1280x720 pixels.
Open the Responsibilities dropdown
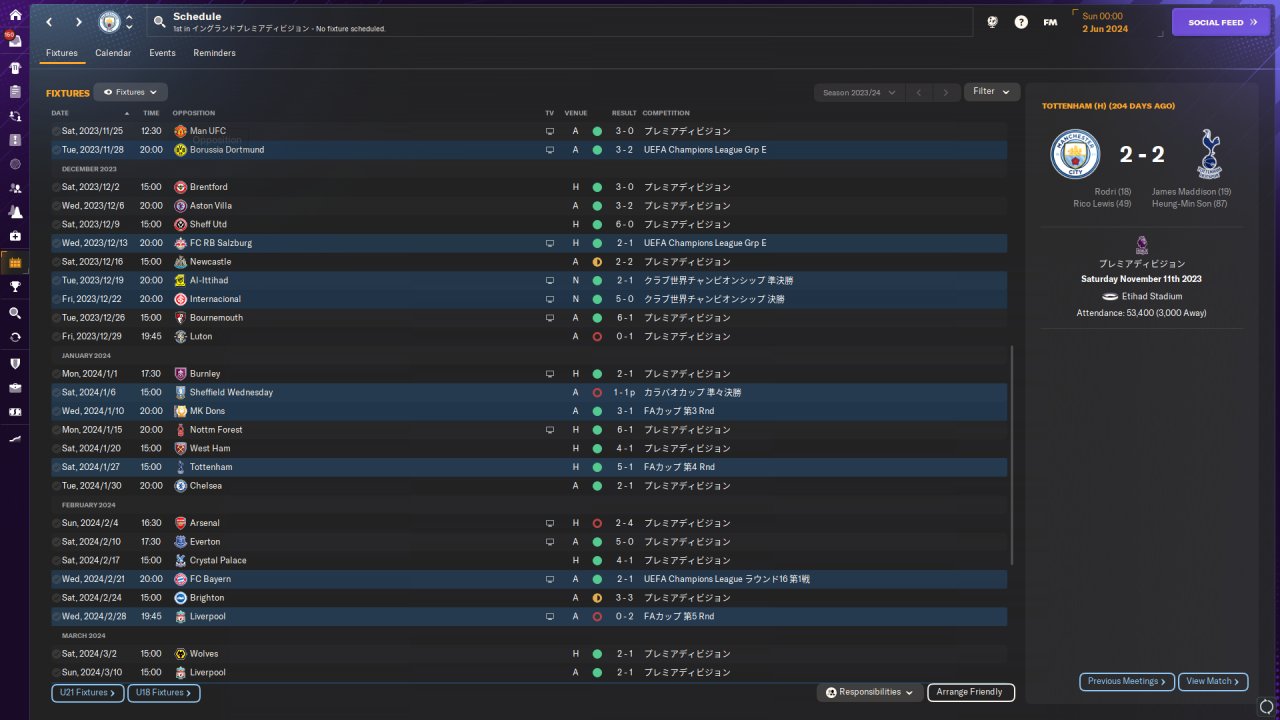click(869, 692)
